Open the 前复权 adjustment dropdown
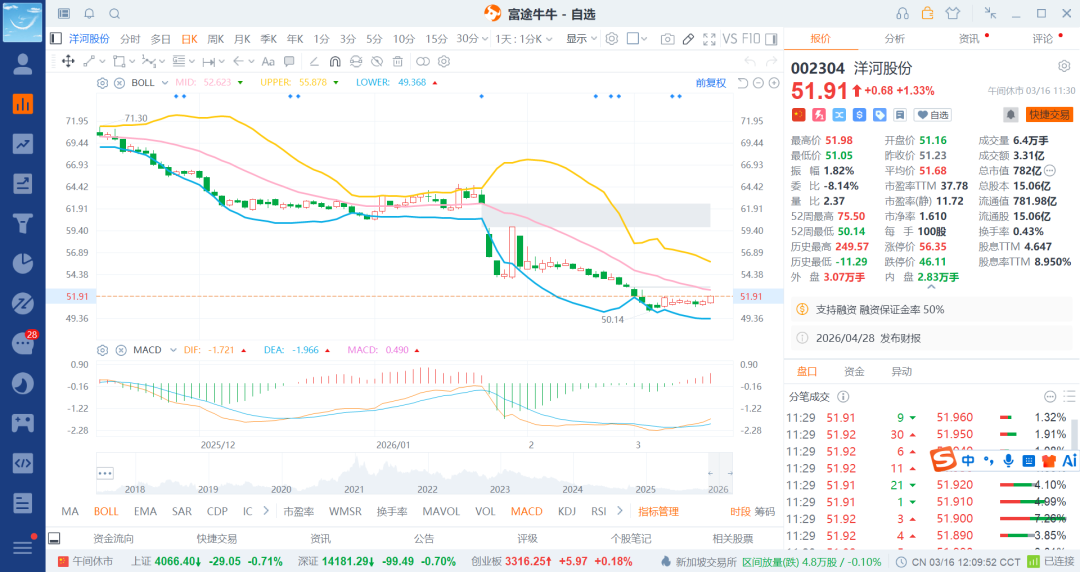Viewport: 1080px width, 572px height. click(x=711, y=83)
